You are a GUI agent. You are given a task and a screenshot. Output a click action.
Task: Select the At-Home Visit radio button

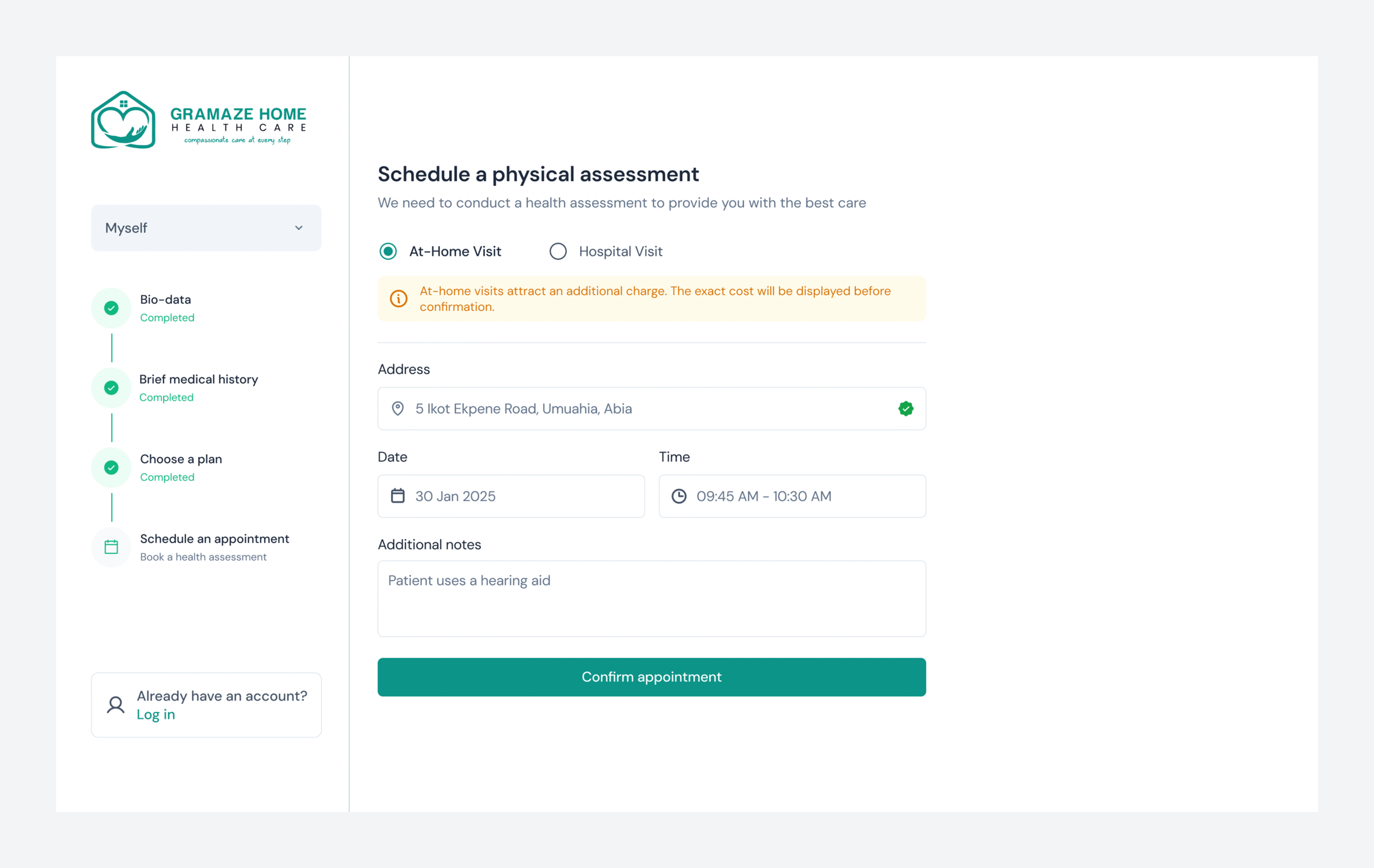pyautogui.click(x=388, y=251)
